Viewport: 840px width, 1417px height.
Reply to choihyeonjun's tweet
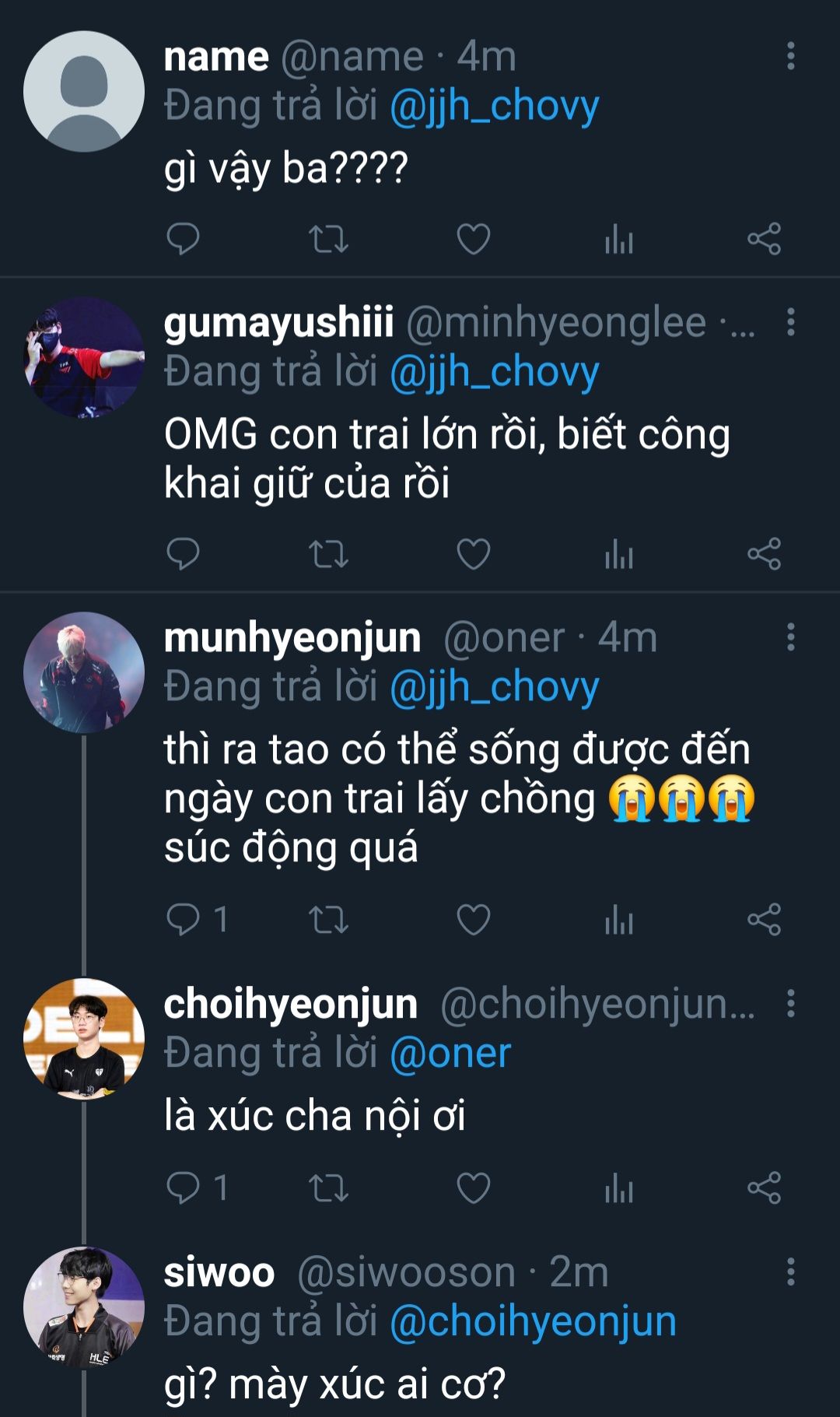tap(184, 1188)
